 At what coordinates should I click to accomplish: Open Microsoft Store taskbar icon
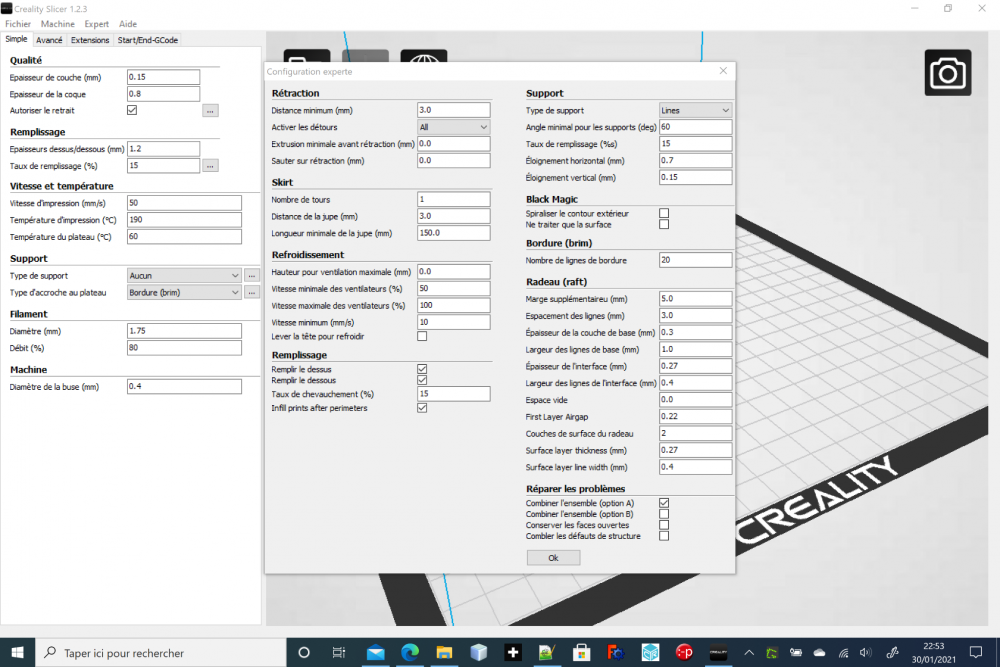tap(581, 652)
